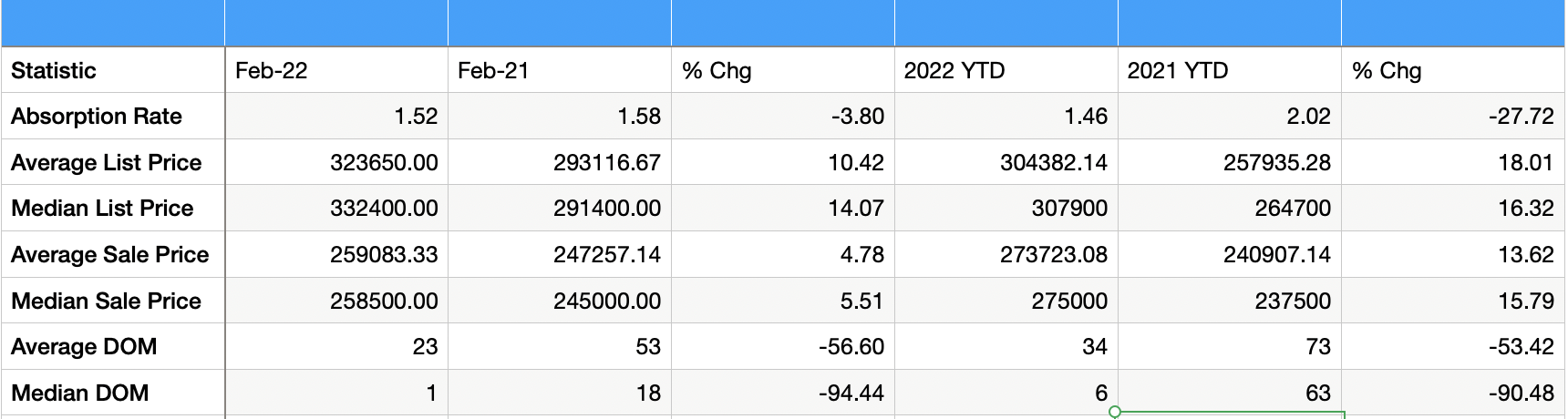This screenshot has height=419, width=1568.
Task: Select the Average Sale Price row label
Action: [x=113, y=255]
